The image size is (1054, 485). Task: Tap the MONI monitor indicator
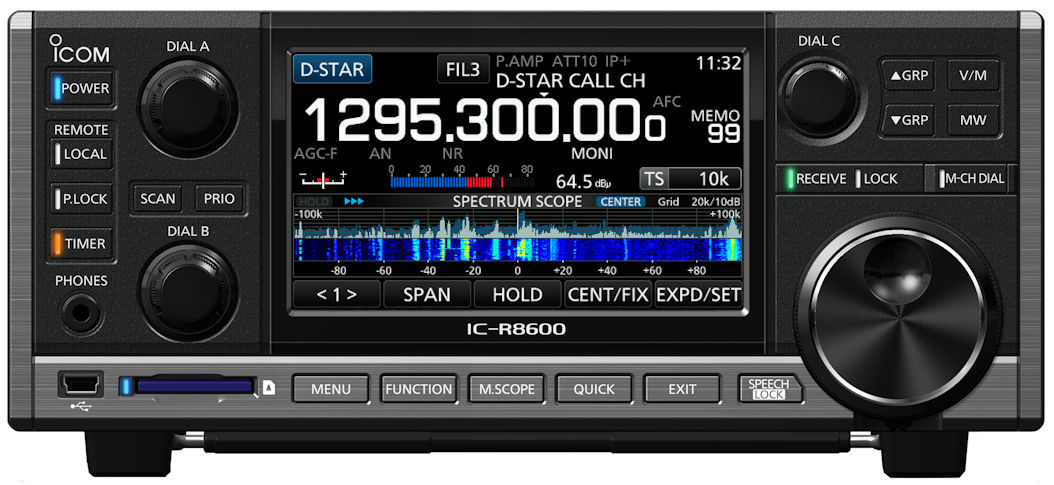[x=592, y=154]
